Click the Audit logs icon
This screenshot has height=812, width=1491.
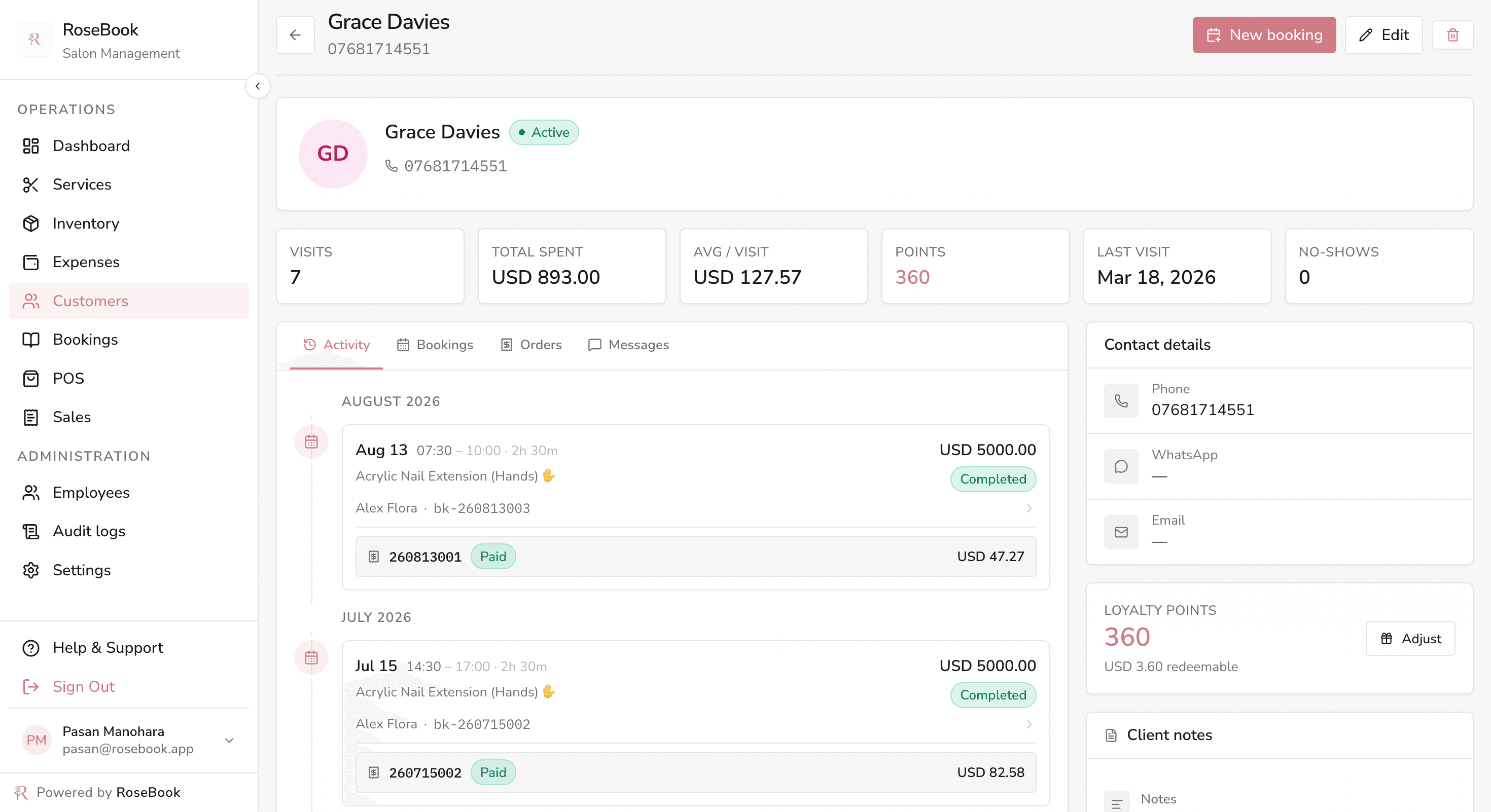30,531
